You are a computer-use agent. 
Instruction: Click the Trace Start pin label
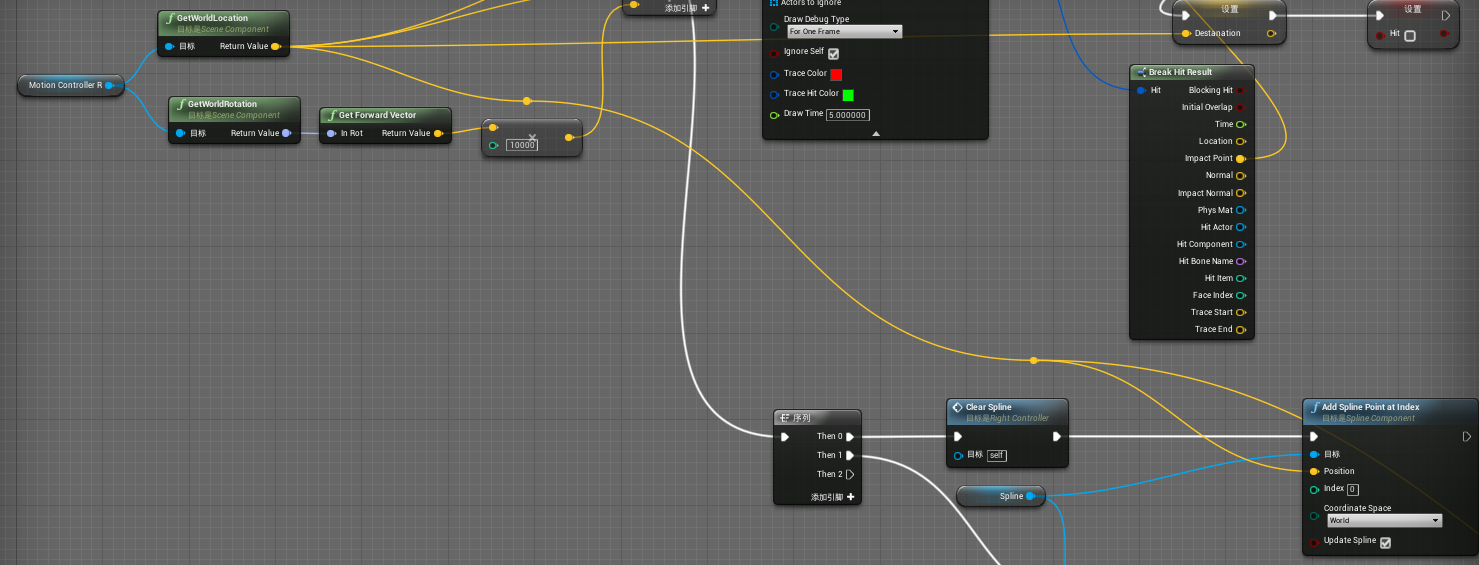point(1212,312)
